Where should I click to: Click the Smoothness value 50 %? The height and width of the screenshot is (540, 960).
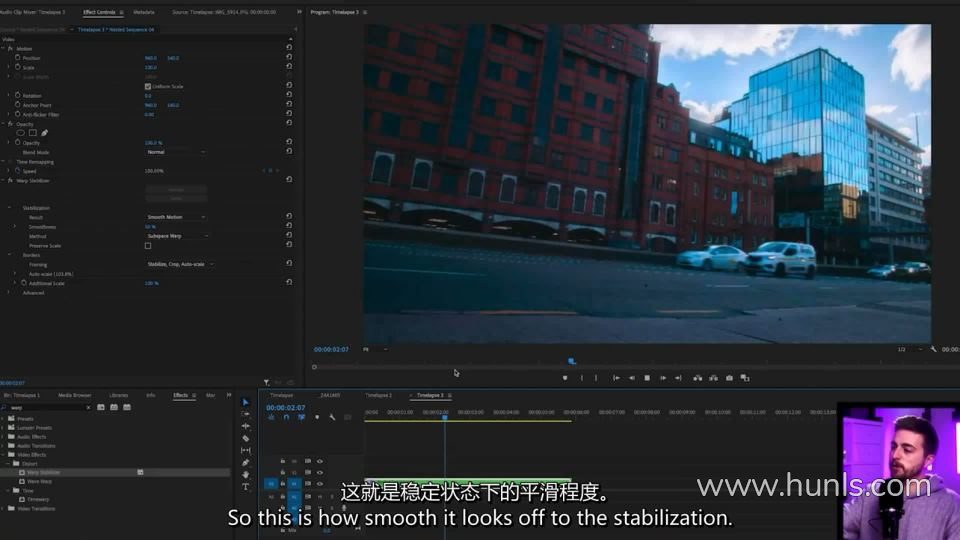pos(150,227)
